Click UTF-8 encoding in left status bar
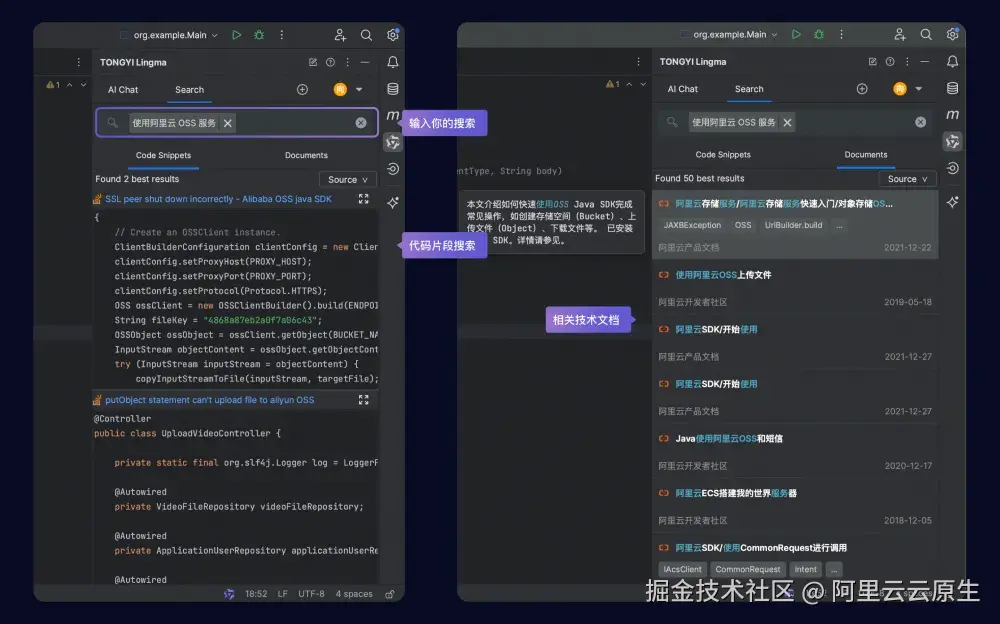Viewport: 1000px width, 624px height. [x=311, y=594]
